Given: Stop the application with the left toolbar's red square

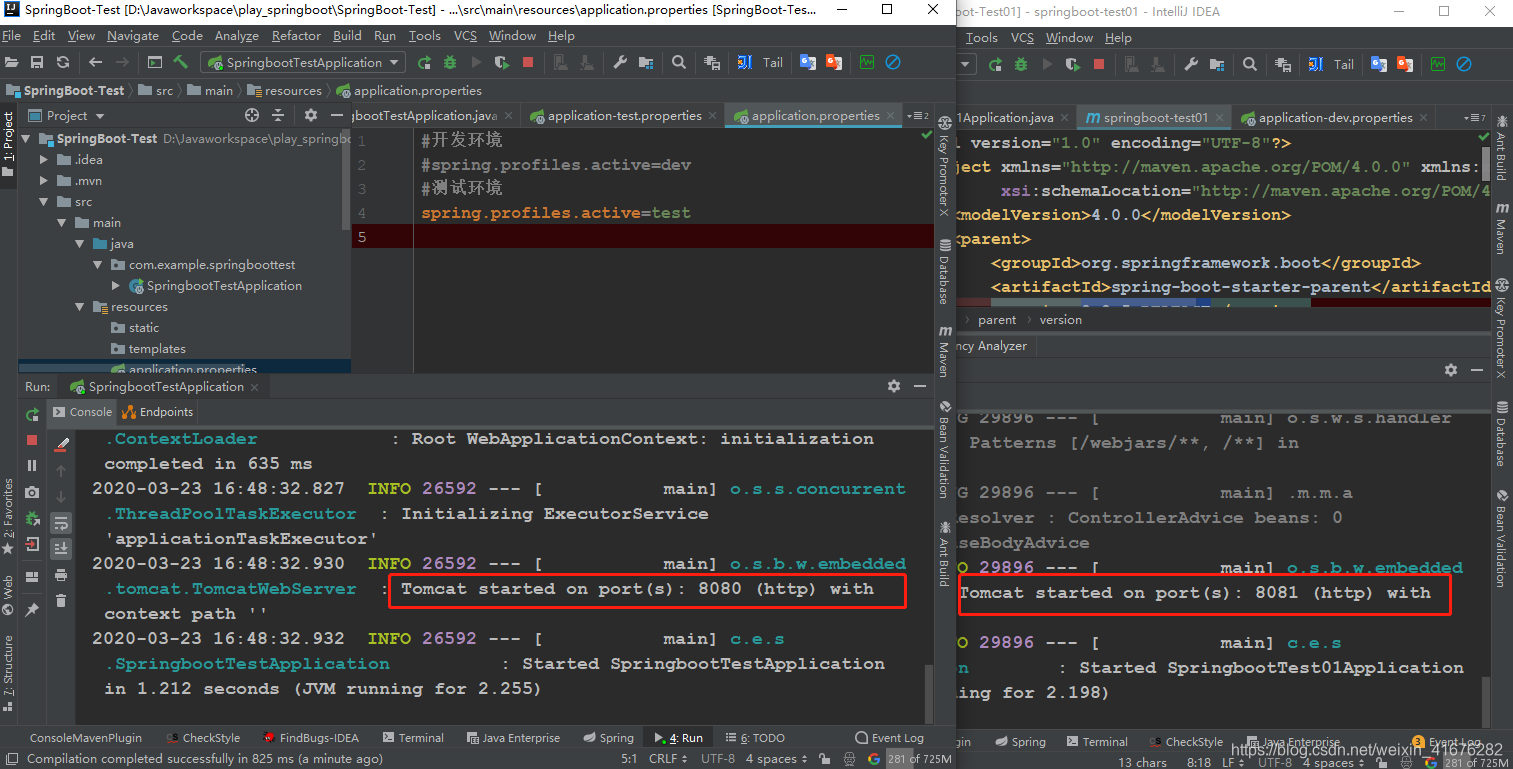Looking at the screenshot, I should click(x=528, y=62).
